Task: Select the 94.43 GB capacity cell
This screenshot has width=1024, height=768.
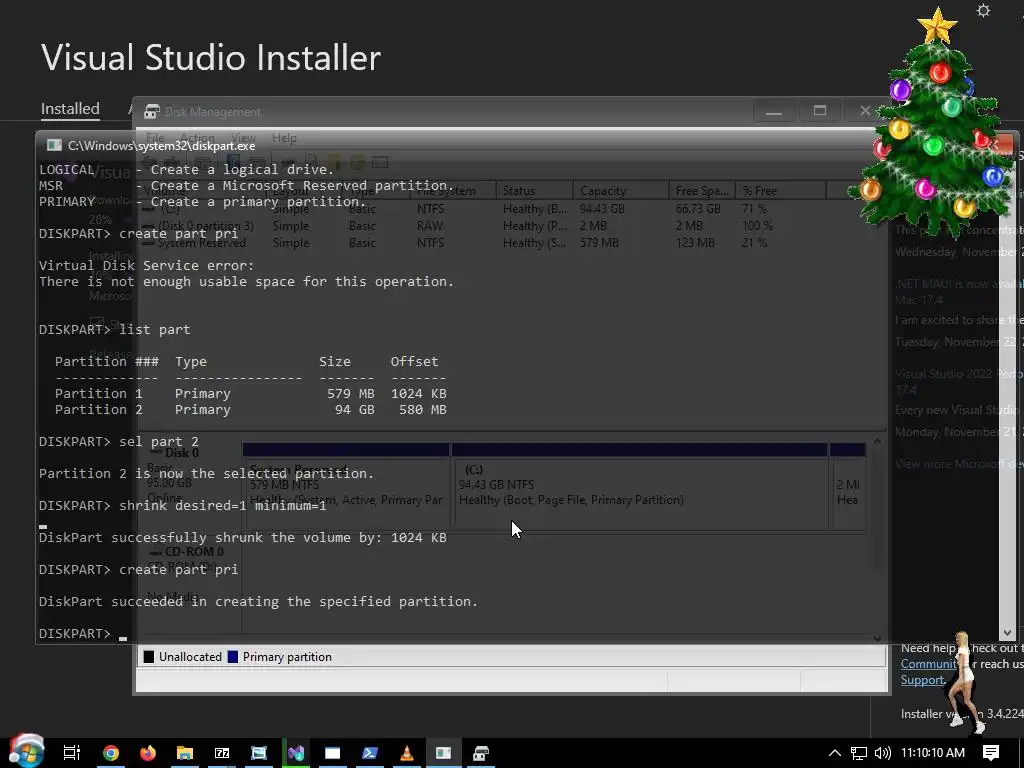Action: pyautogui.click(x=602, y=209)
